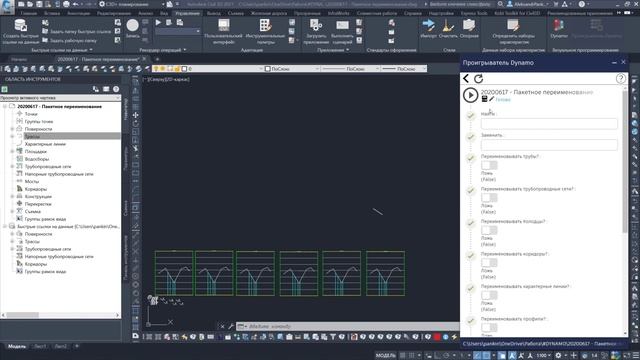Click the Заменить input field
This screenshot has height=360, width=640.
[549, 144]
